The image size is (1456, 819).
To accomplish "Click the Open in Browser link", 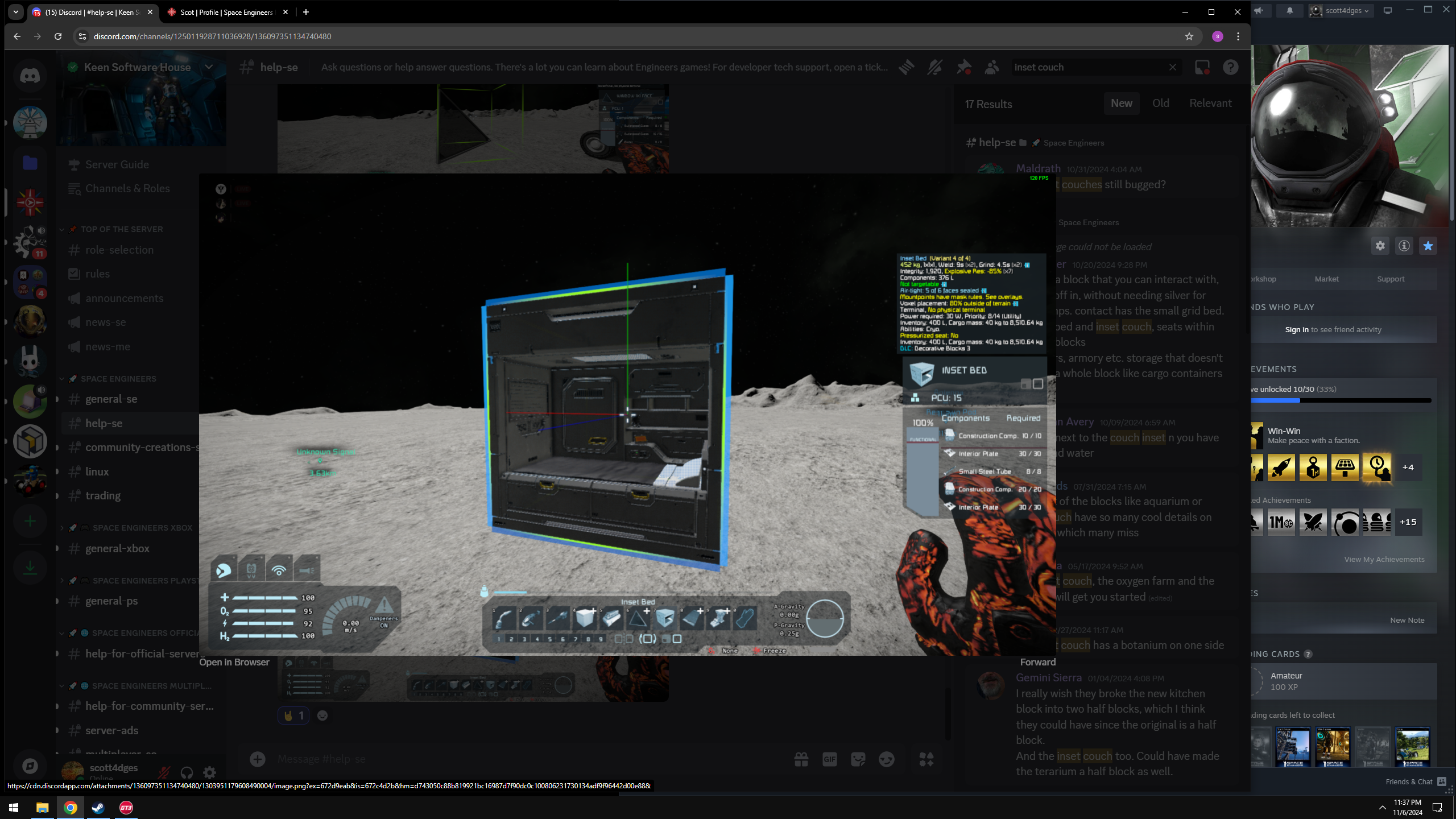I will [234, 662].
